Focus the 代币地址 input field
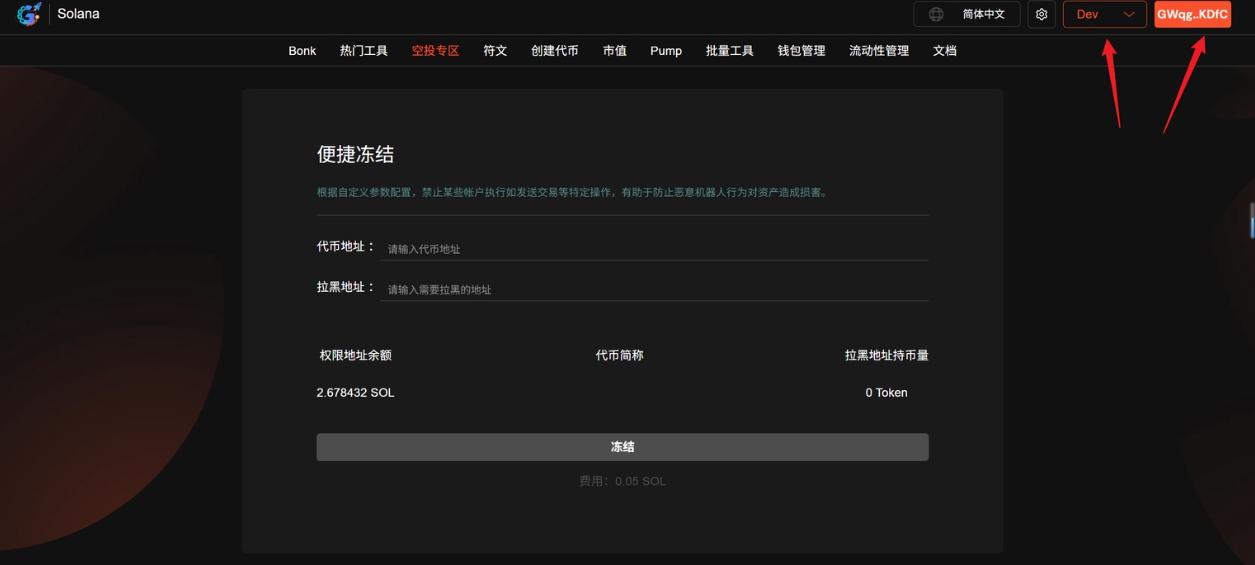This screenshot has height=565, width=1255. click(654, 249)
